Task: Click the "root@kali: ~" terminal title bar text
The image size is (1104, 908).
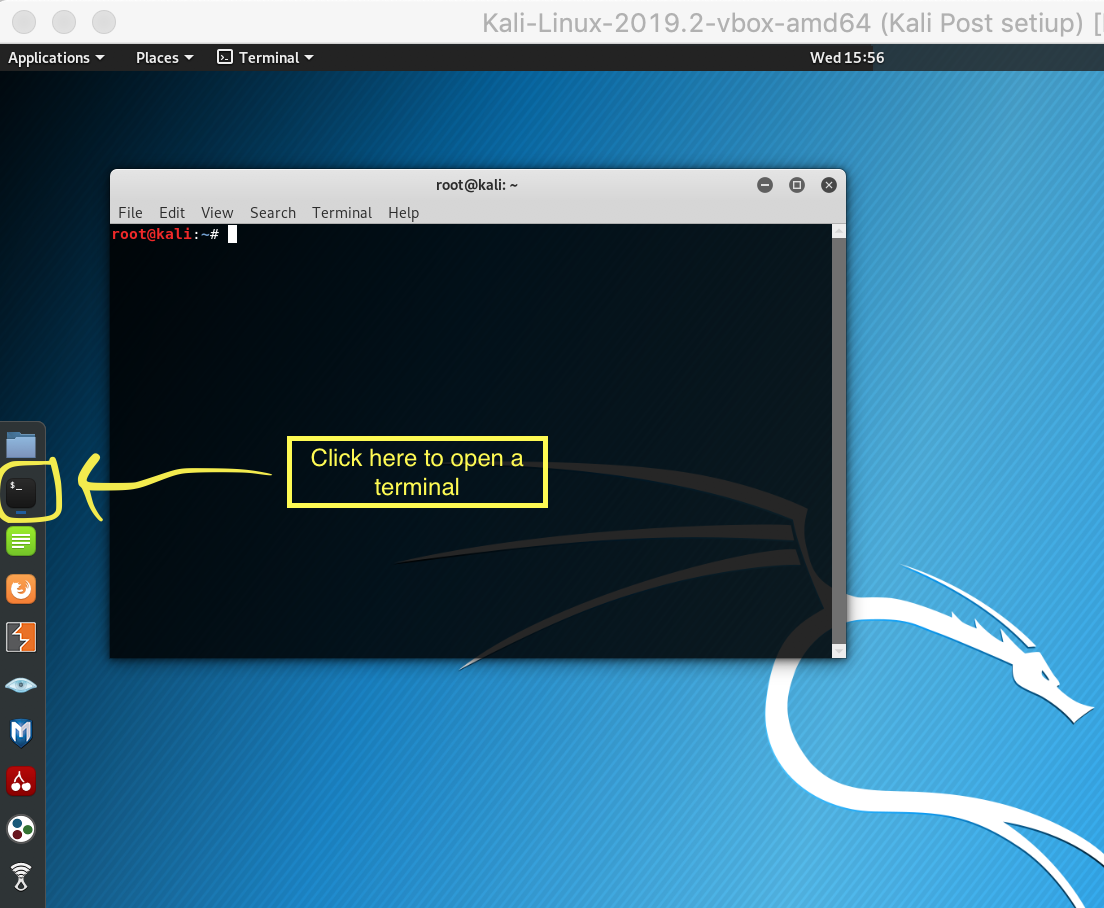Action: pyautogui.click(x=477, y=185)
